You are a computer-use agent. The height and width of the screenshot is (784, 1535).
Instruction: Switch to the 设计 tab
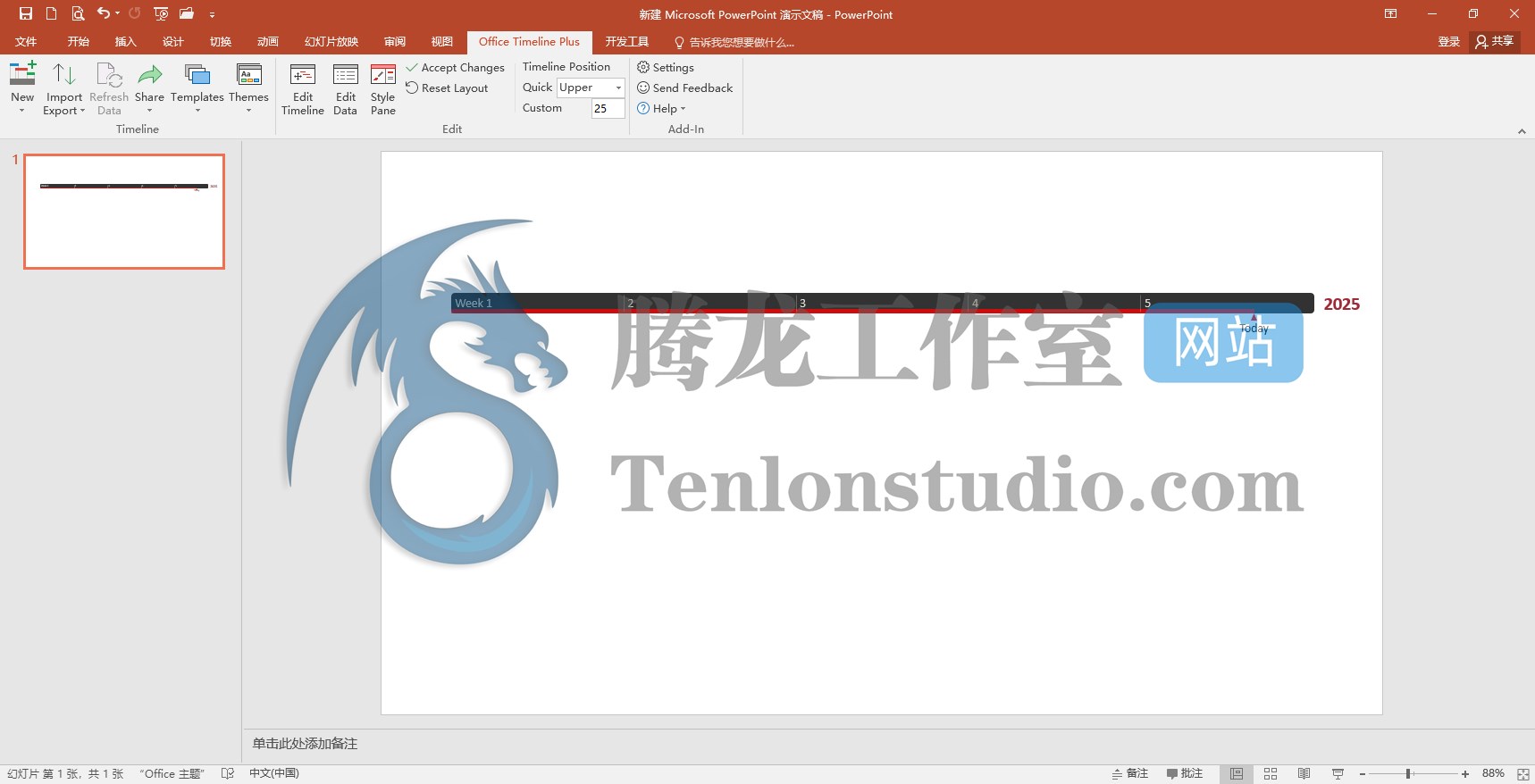(172, 42)
